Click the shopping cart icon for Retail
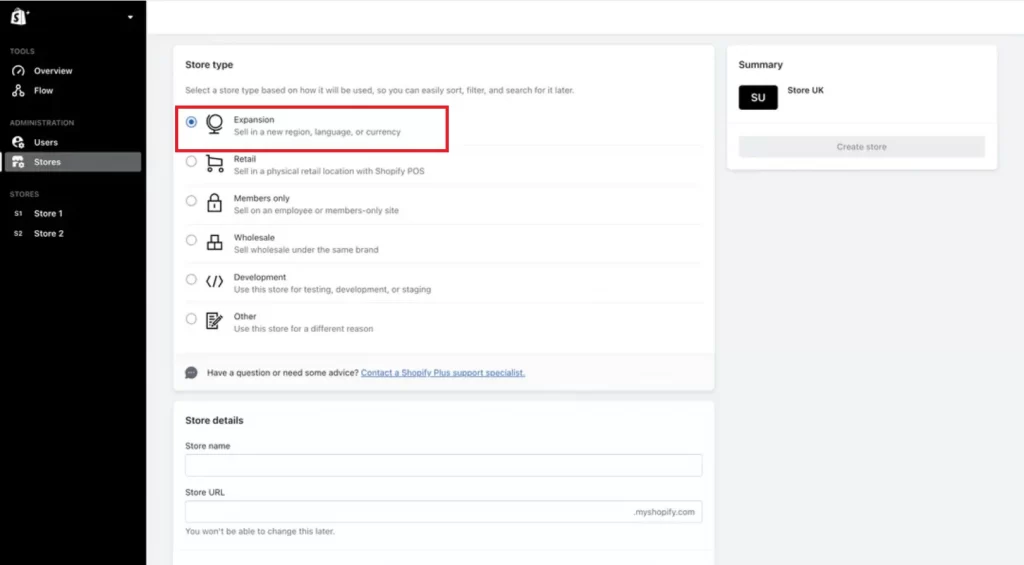 pyautogui.click(x=214, y=163)
